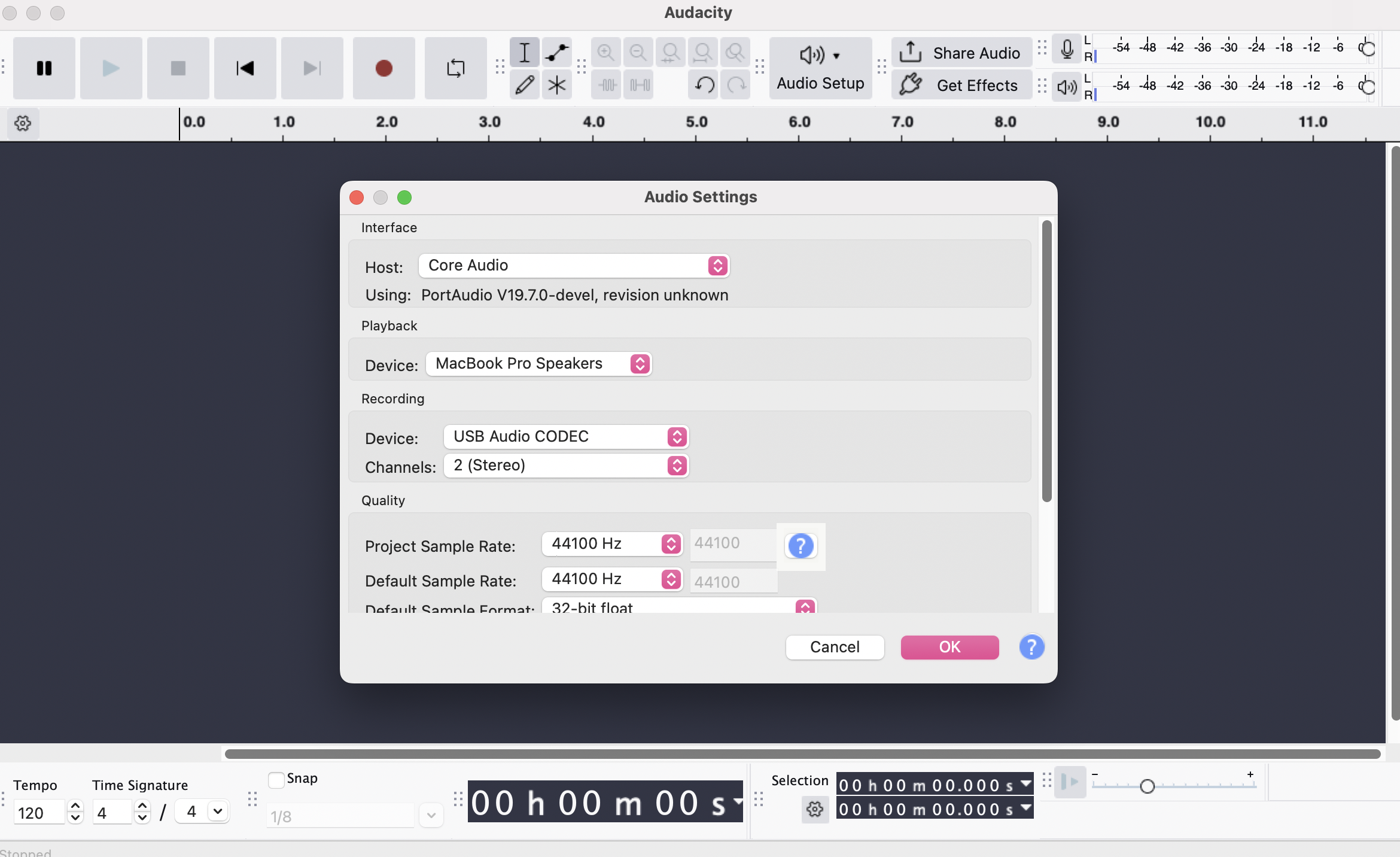The width and height of the screenshot is (1400, 857).
Task: Click the Tempo value field
Action: (x=38, y=813)
